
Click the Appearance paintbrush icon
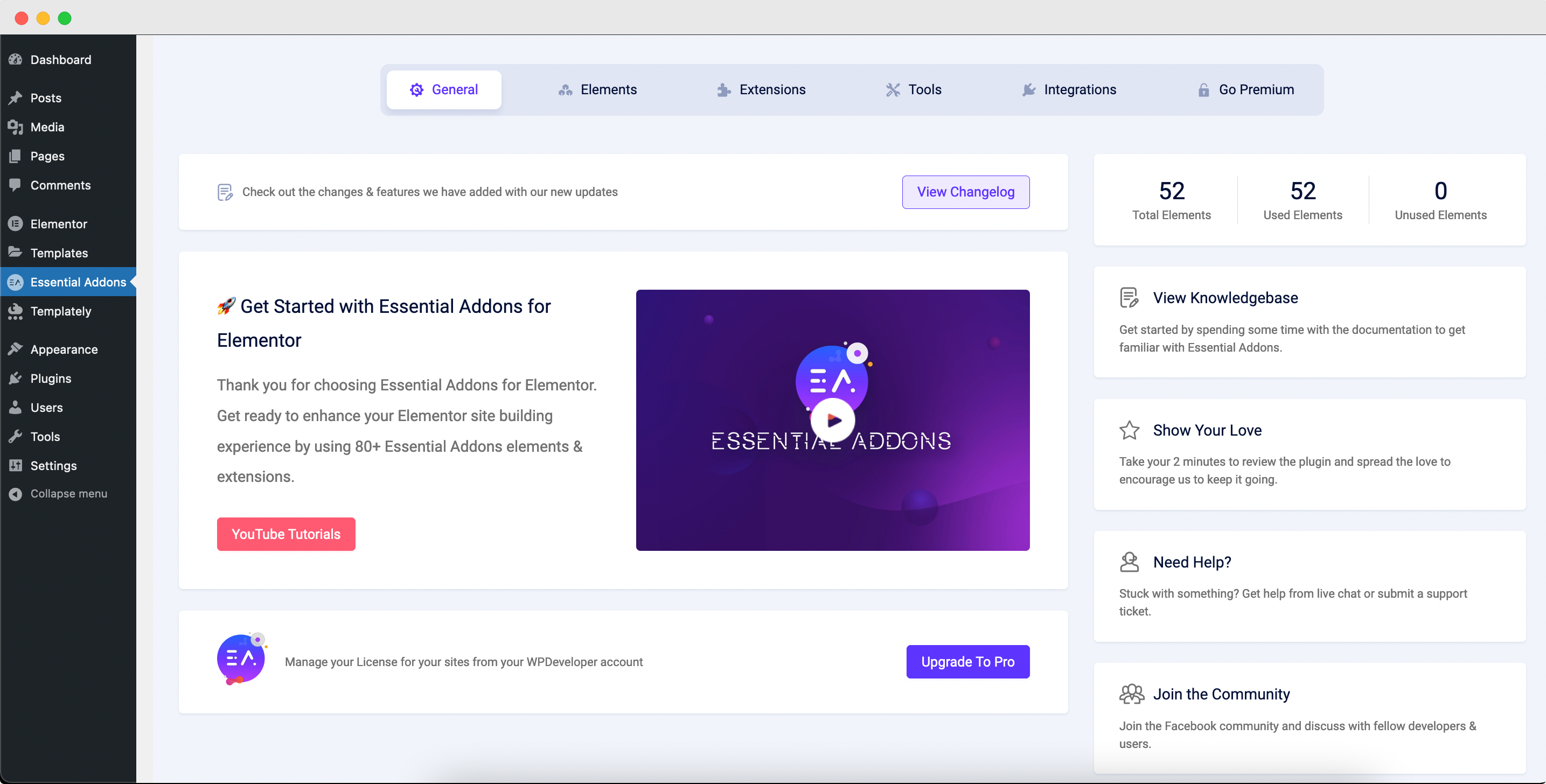[15, 349]
